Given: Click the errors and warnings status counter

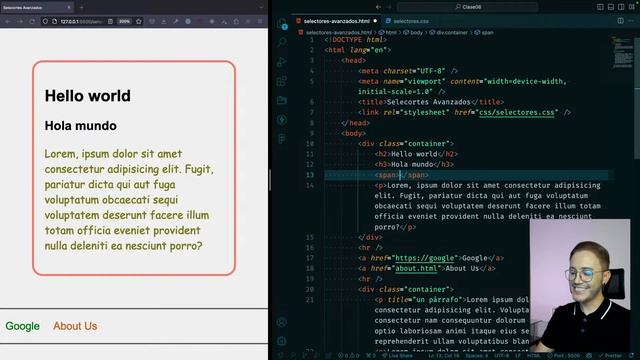Looking at the screenshot, I should click(x=348, y=356).
